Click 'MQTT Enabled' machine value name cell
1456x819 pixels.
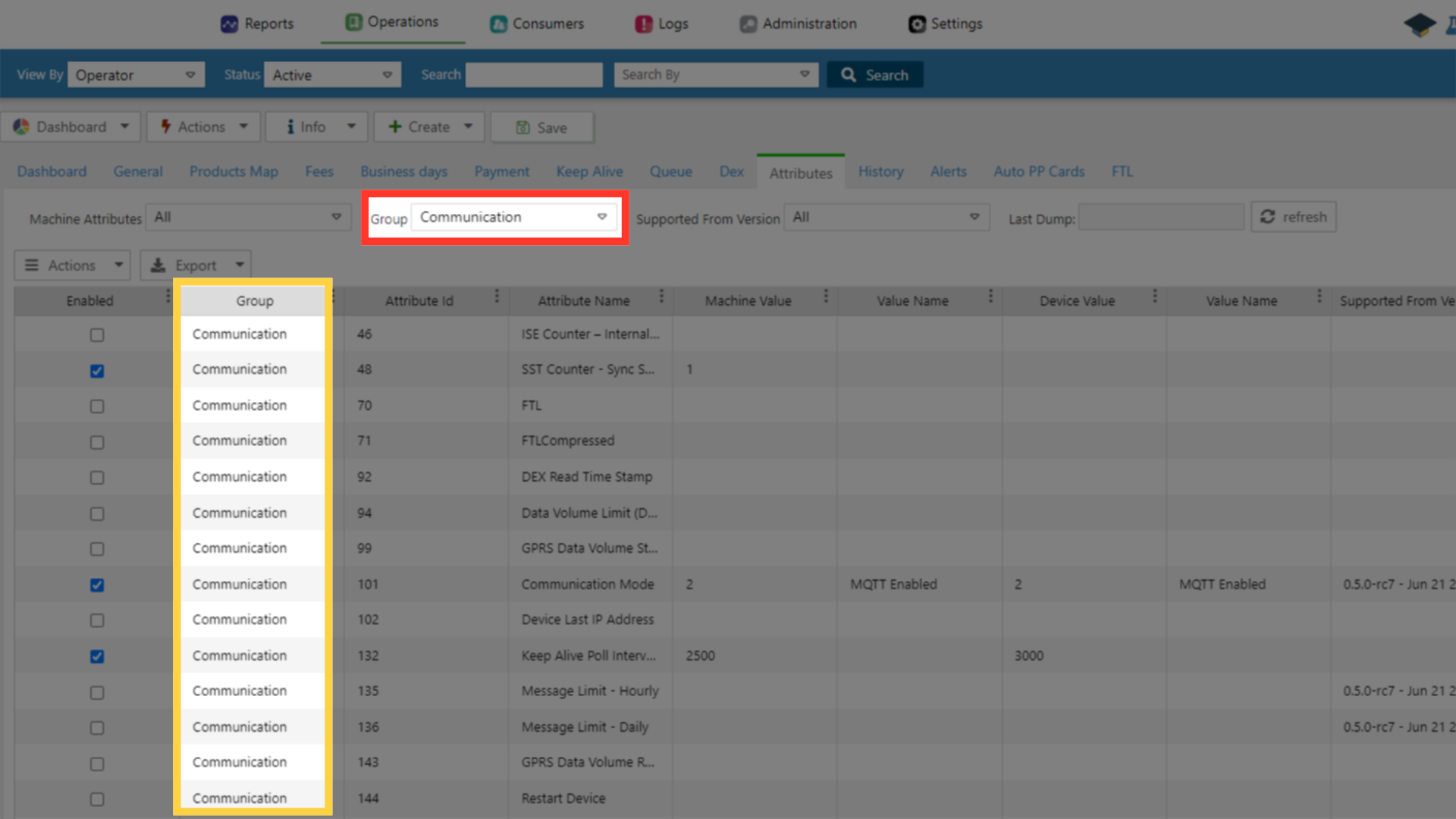(893, 585)
